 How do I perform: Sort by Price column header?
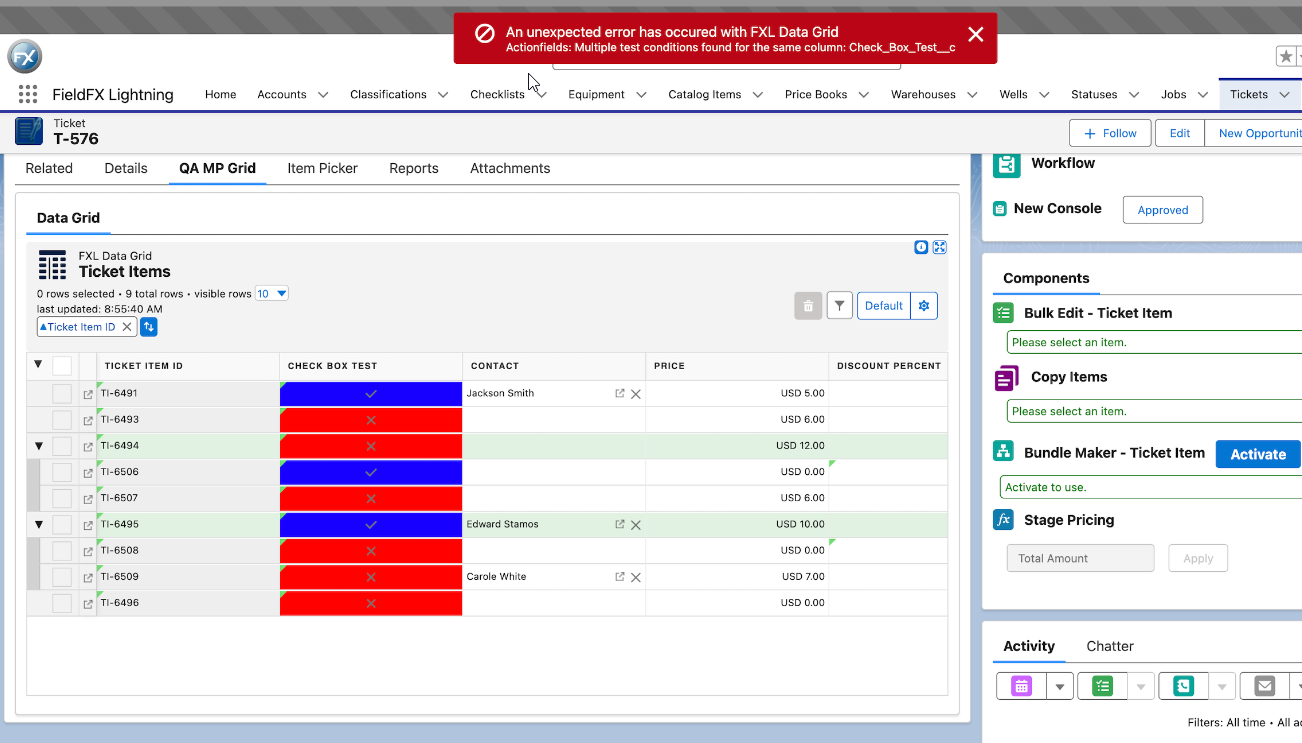737,366
